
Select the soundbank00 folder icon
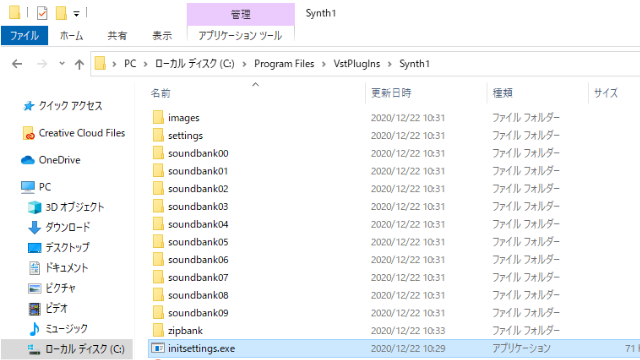[x=158, y=153]
